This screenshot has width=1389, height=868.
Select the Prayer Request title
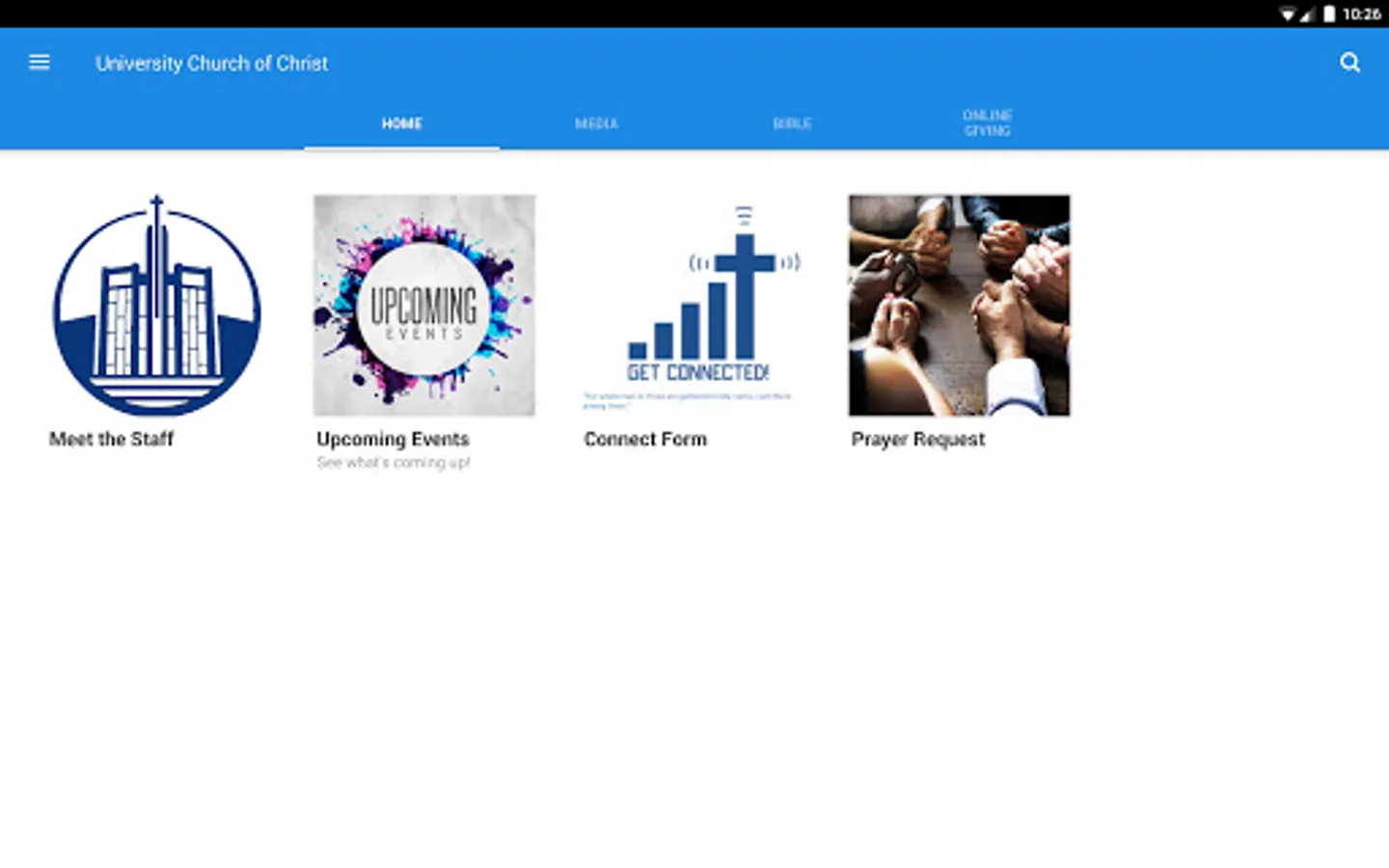pyautogui.click(x=918, y=440)
